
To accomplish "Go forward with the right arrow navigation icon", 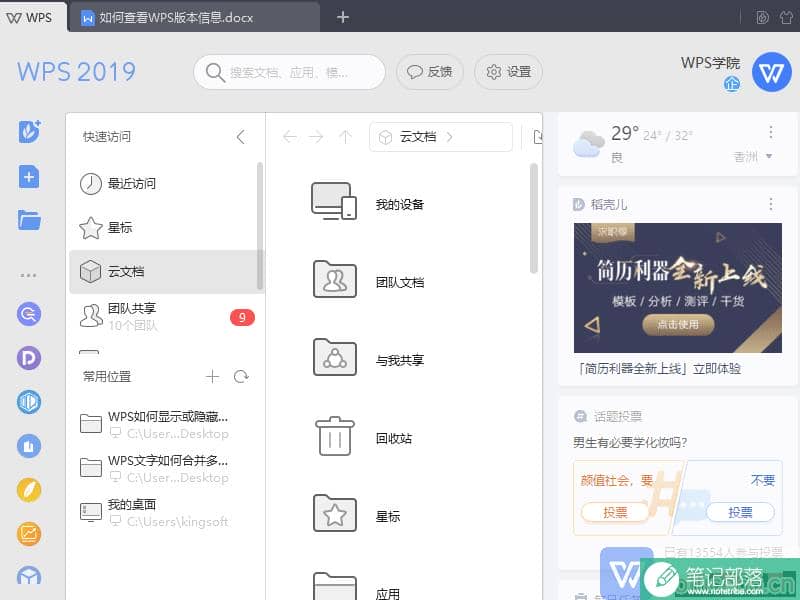I will pos(316,137).
